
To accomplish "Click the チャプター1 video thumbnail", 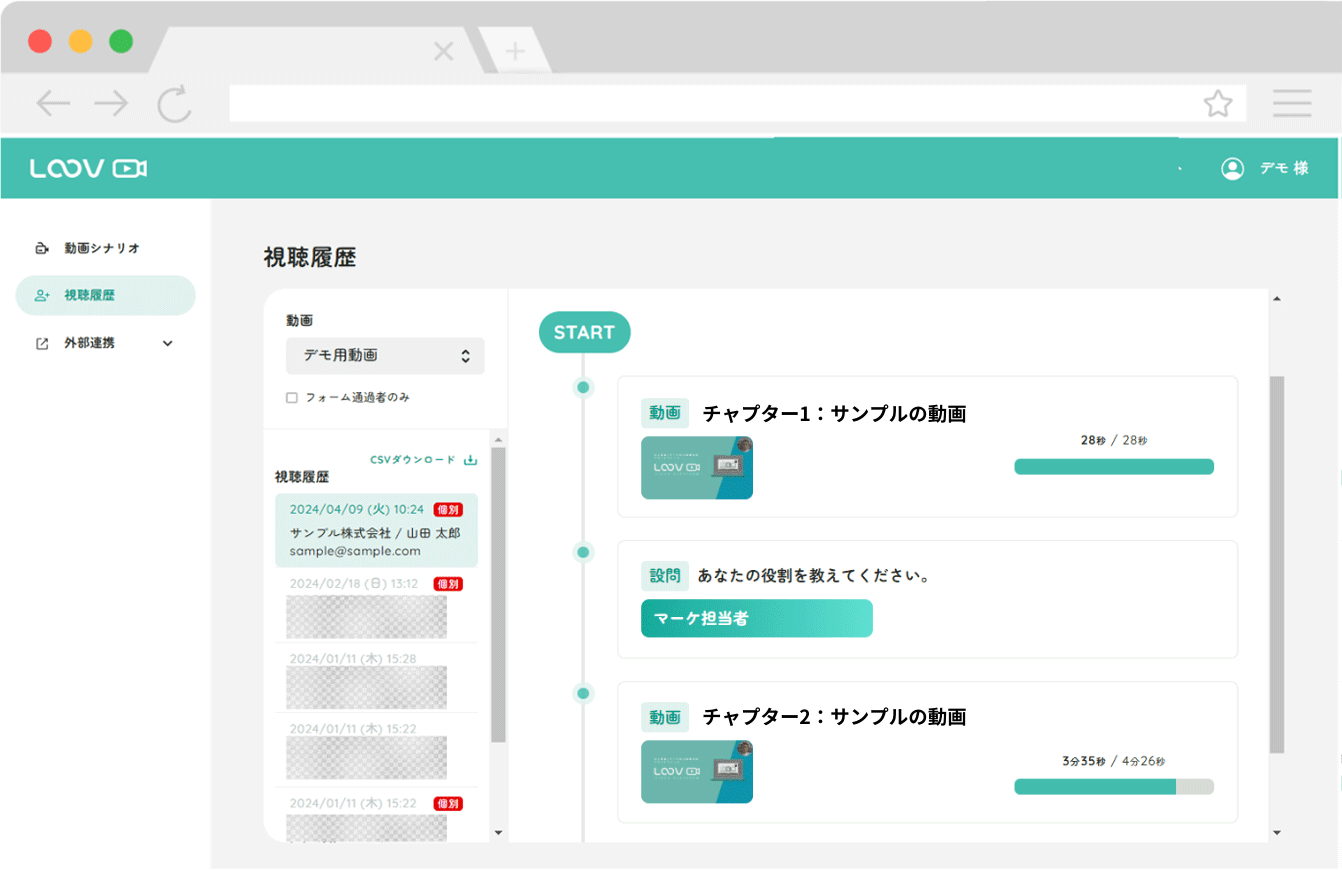I will pyautogui.click(x=697, y=467).
